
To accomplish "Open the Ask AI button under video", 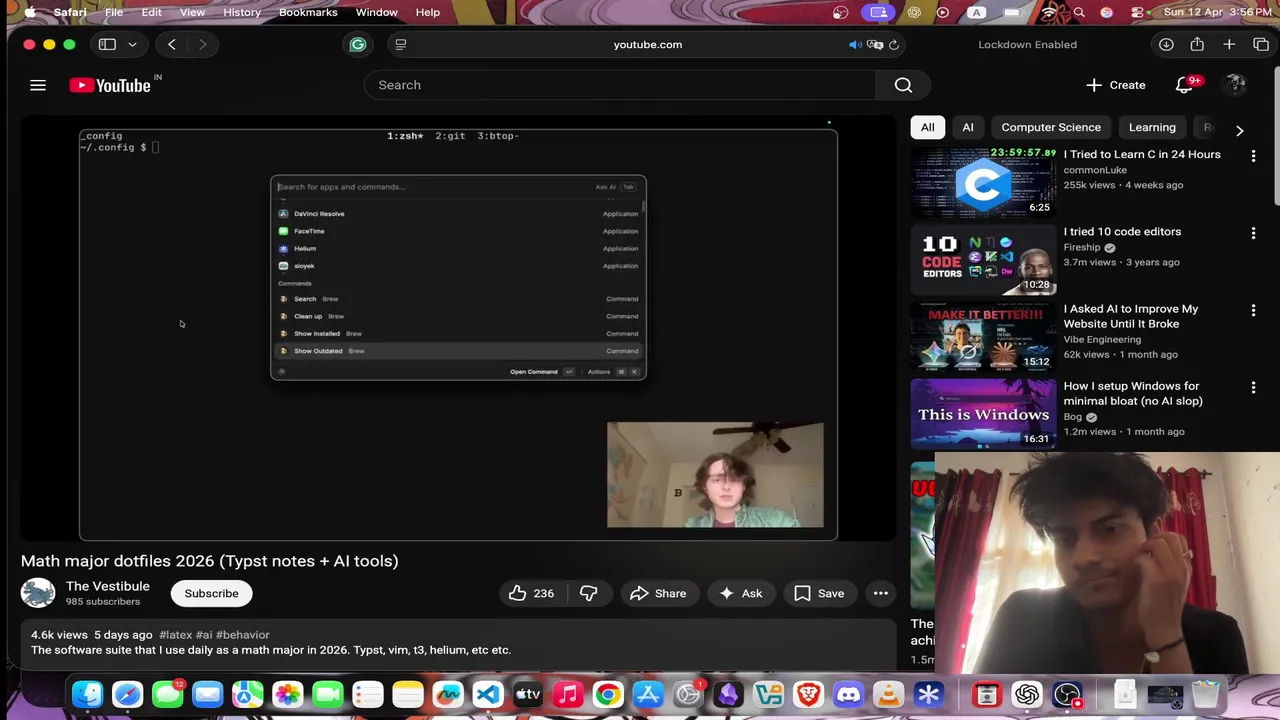I will (741, 593).
